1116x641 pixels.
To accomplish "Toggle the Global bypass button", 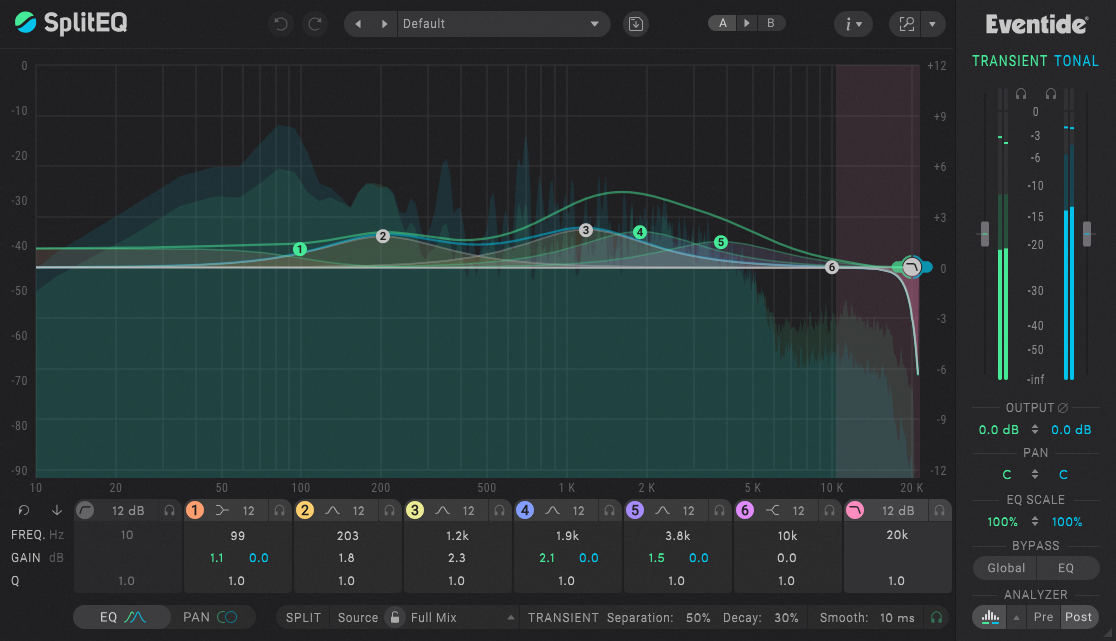I will tap(1005, 568).
